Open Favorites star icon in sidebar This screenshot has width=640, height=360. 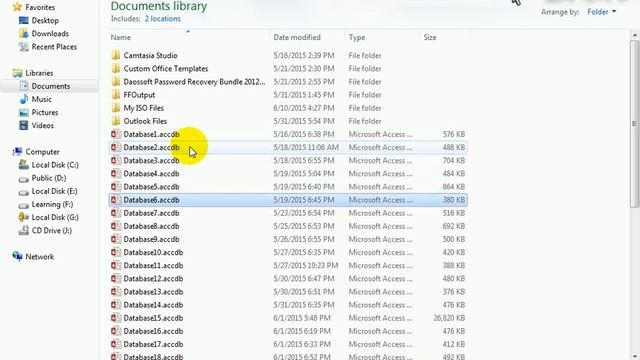[17, 7]
